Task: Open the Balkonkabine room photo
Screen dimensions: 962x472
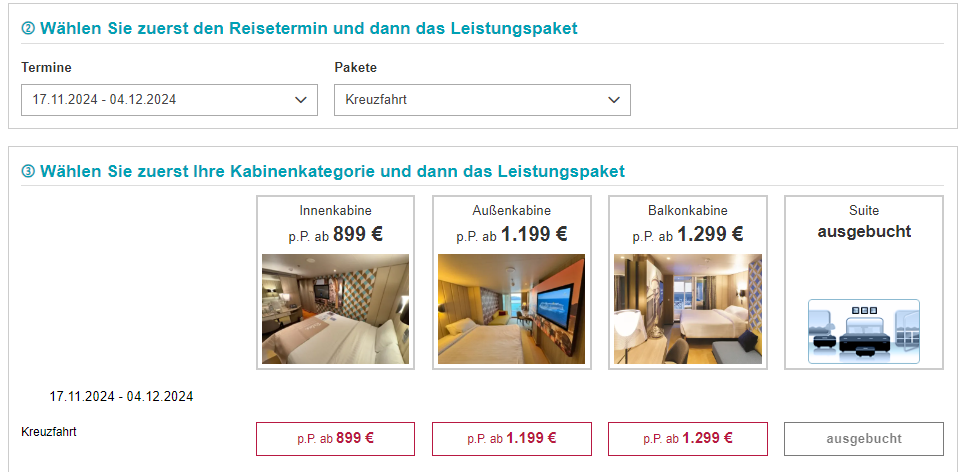Action: [688, 309]
